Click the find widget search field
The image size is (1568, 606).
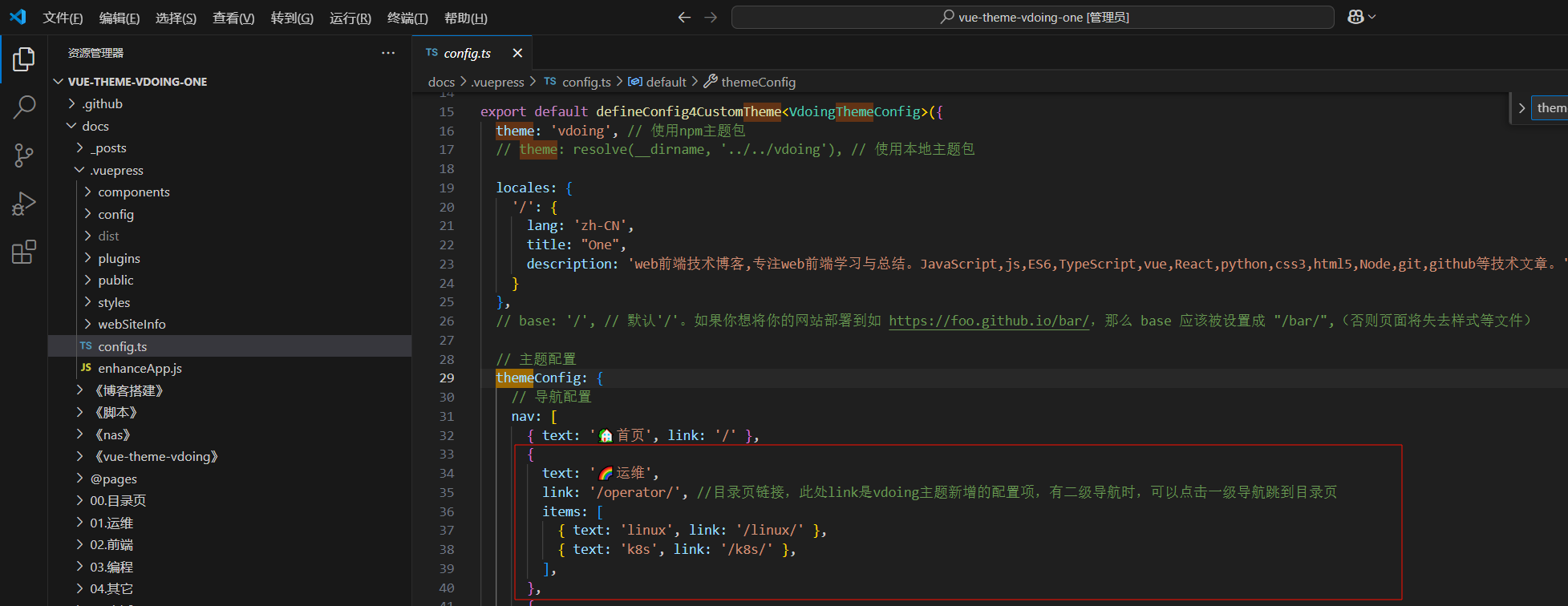coord(1550,107)
